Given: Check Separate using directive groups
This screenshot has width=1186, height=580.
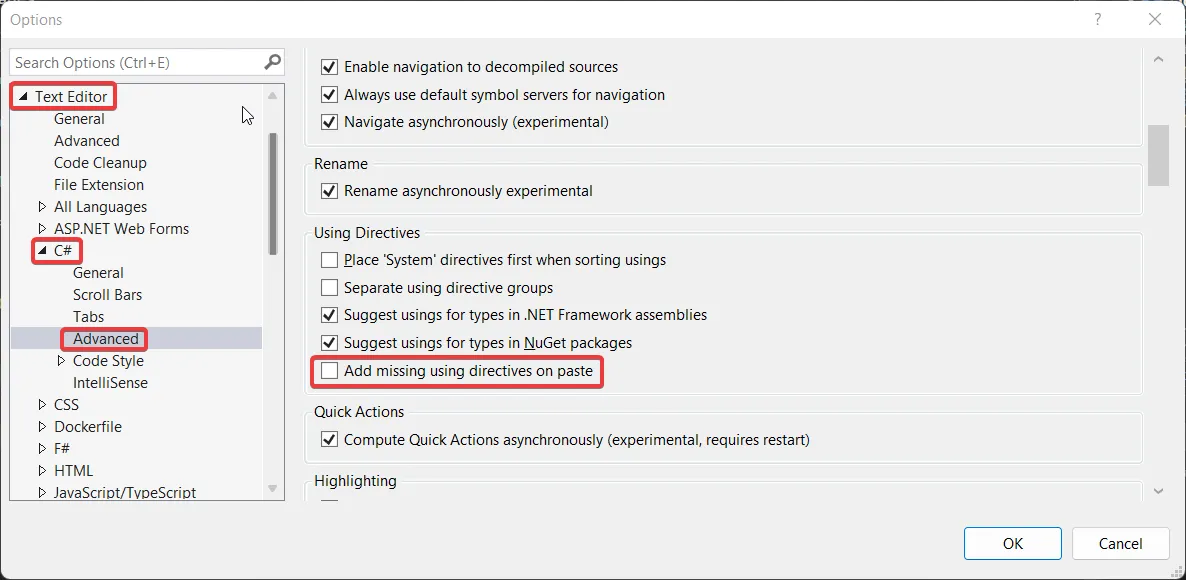Looking at the screenshot, I should pos(329,288).
